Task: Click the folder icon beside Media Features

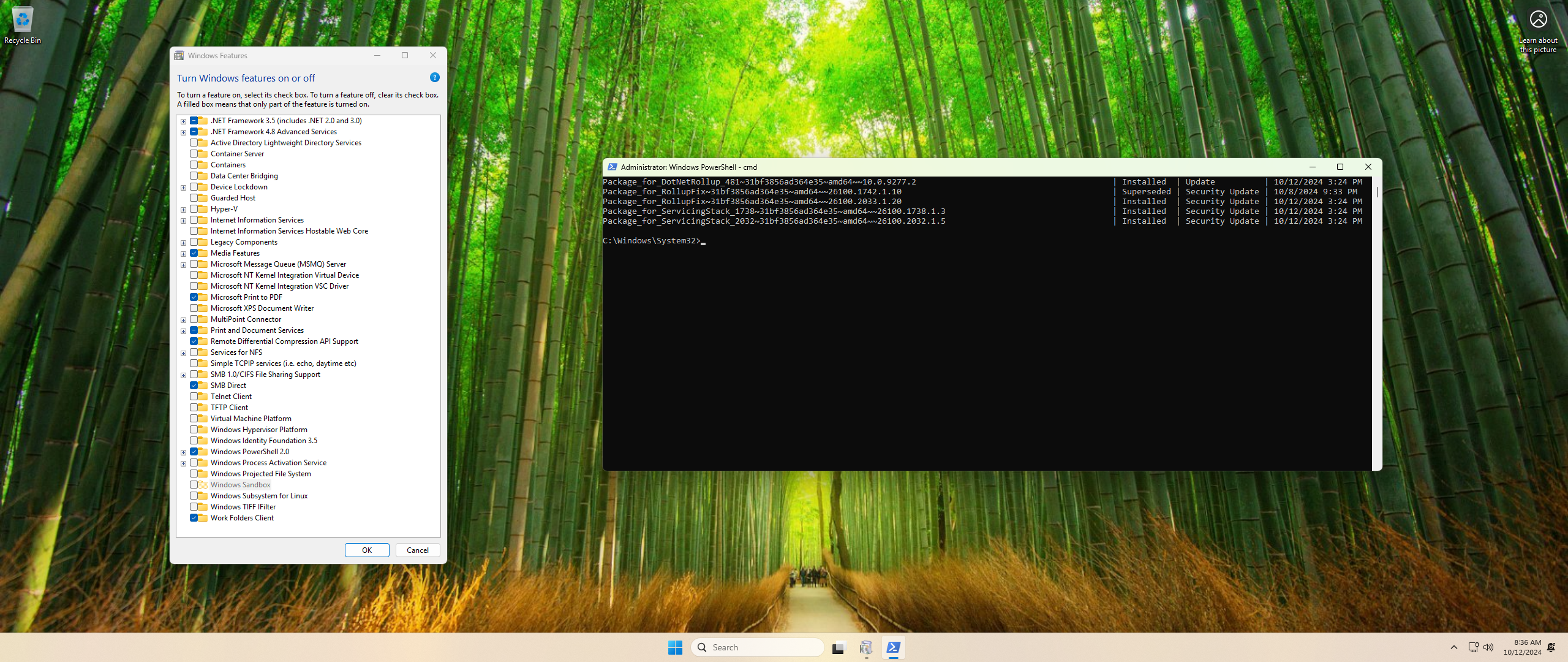Action: point(203,253)
